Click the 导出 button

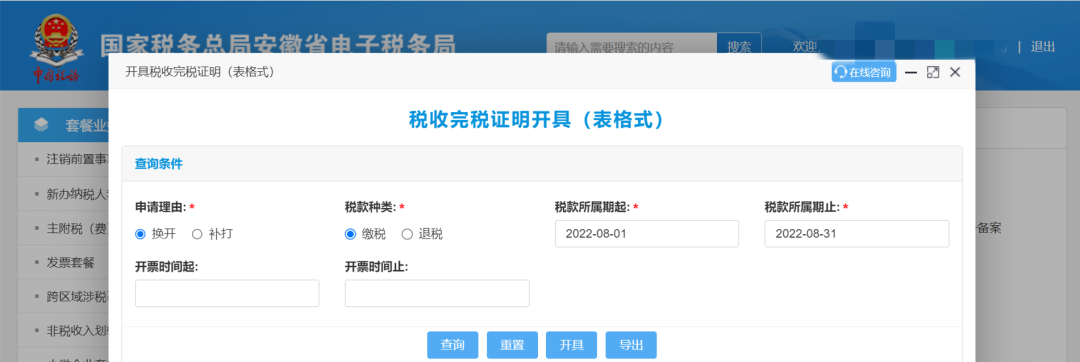click(631, 345)
